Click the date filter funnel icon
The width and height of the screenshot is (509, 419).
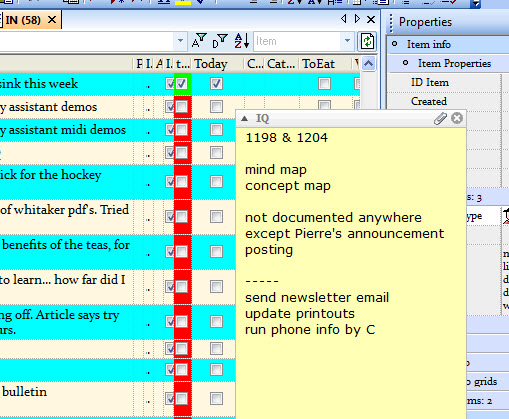pos(220,41)
